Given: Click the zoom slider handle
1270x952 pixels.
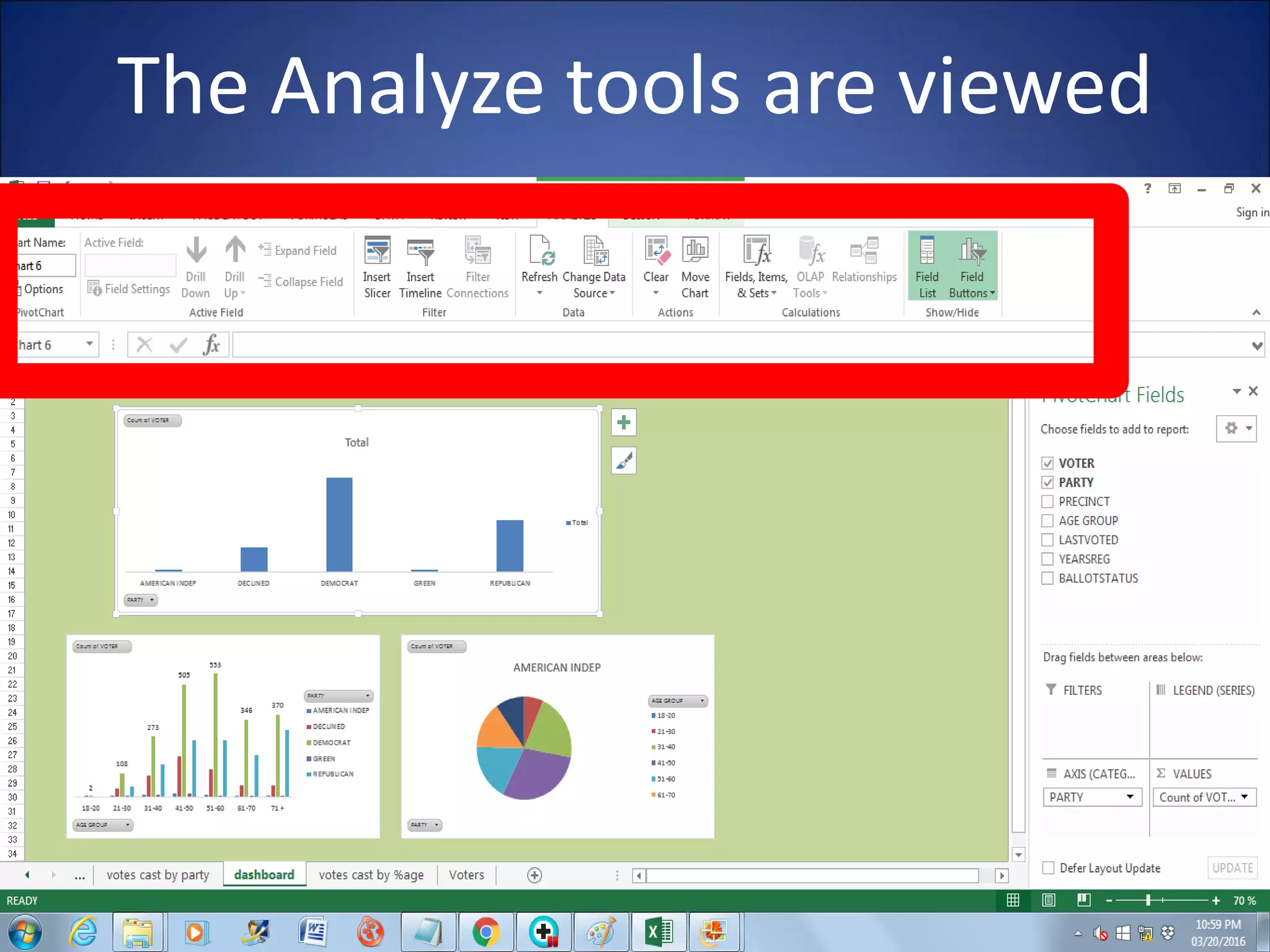Looking at the screenshot, I should coord(1148,901).
